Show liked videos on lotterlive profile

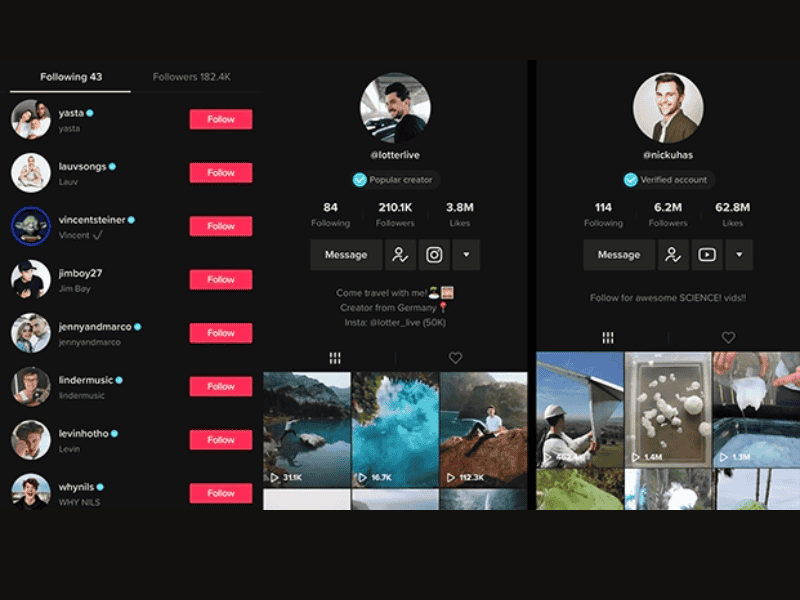coord(455,357)
